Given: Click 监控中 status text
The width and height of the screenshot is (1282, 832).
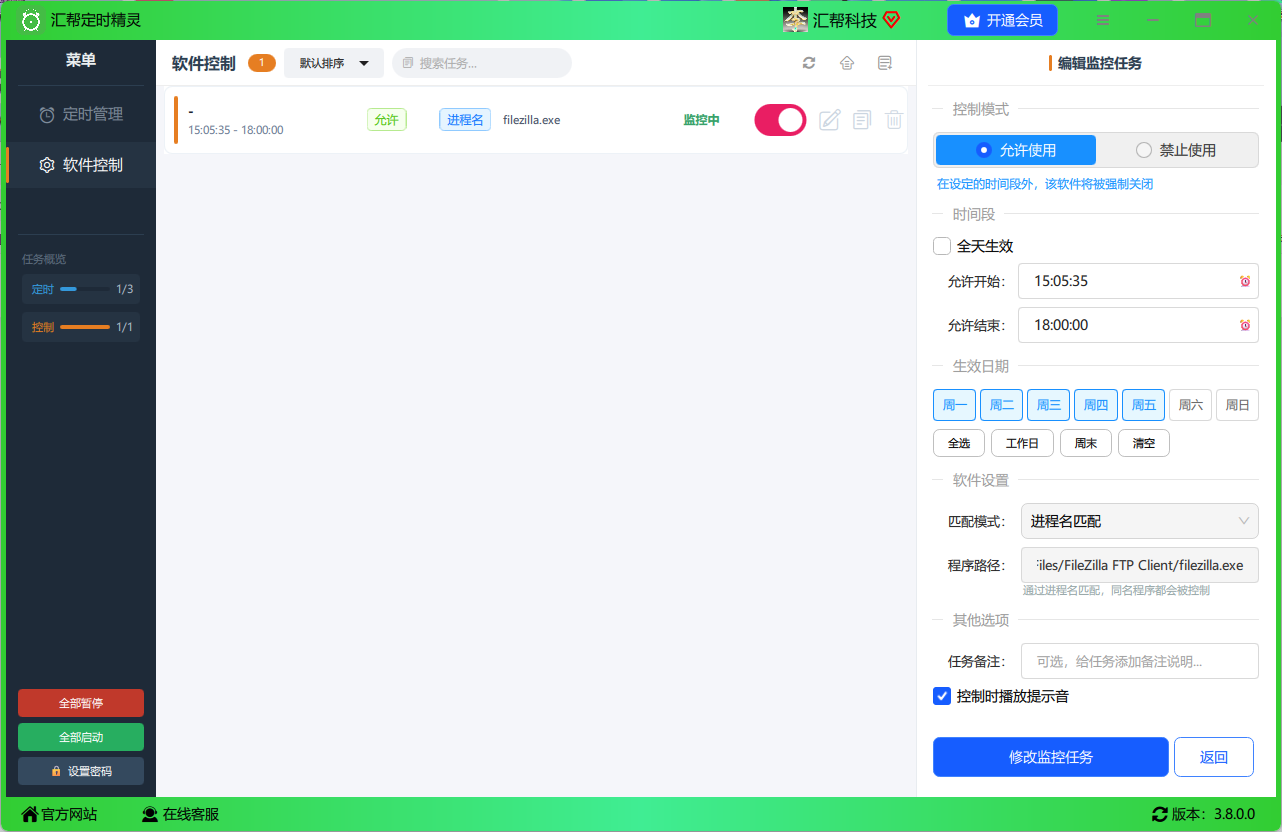Looking at the screenshot, I should pos(701,120).
